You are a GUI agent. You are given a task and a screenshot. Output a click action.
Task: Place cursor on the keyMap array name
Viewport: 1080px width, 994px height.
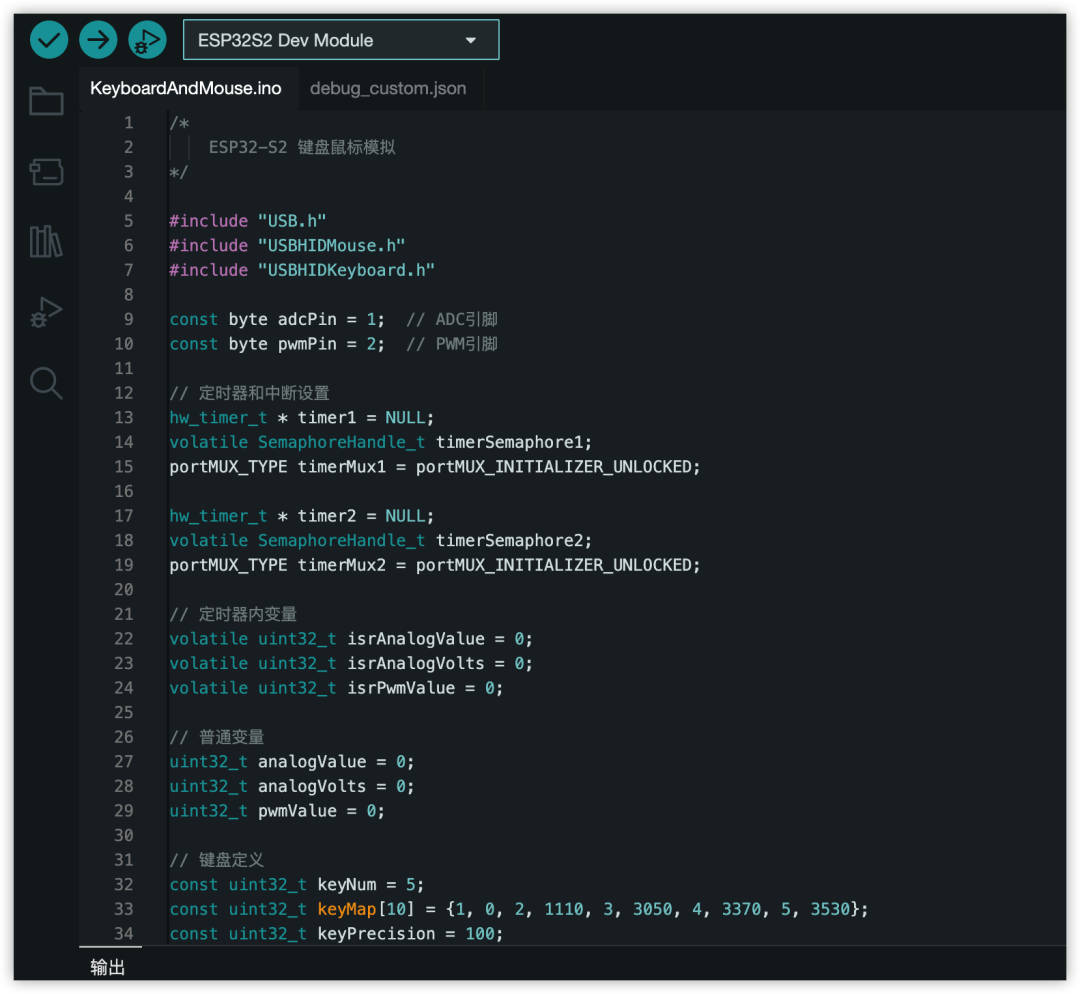point(346,909)
